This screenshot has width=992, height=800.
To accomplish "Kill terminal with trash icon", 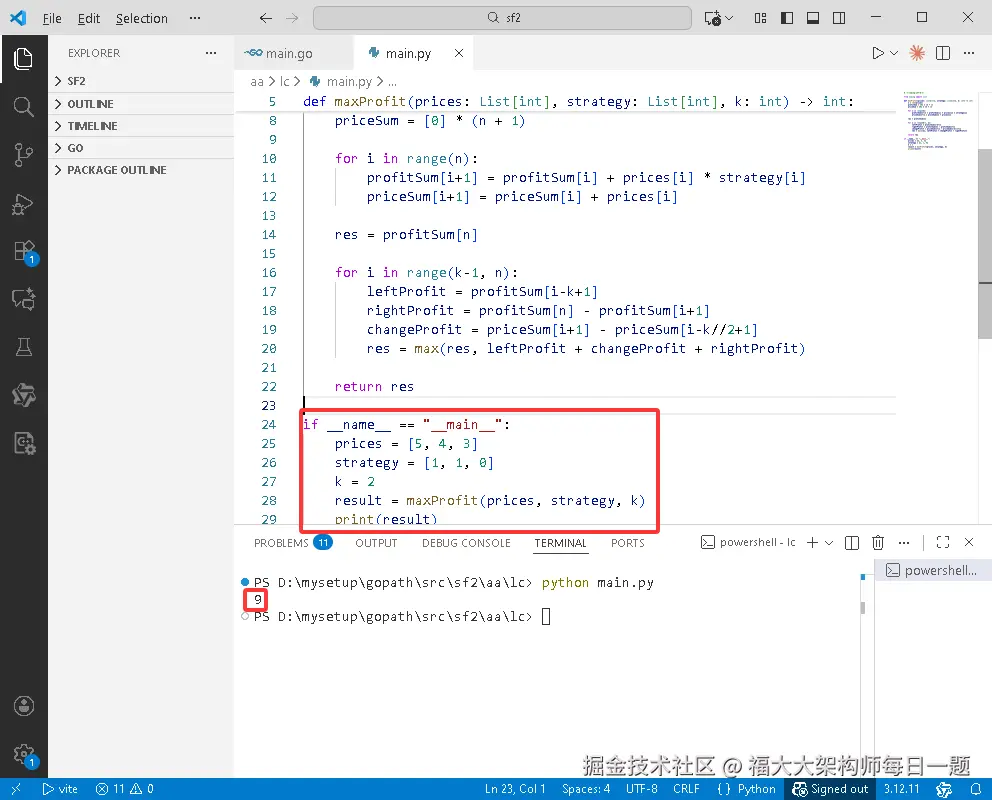I will [877, 543].
